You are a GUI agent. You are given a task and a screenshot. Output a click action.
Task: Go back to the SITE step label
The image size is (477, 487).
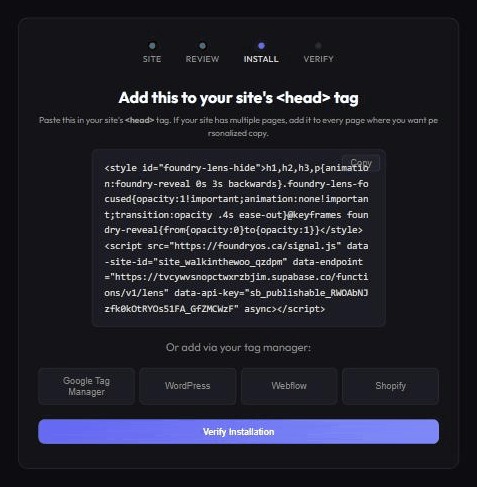click(152, 59)
